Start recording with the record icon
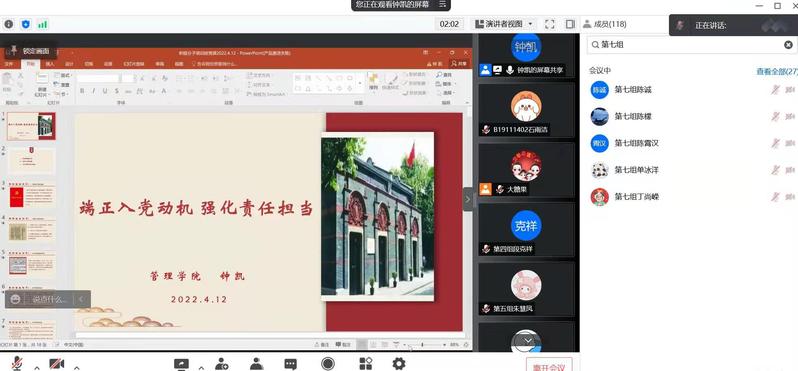The width and height of the screenshot is (798, 371). (328, 363)
